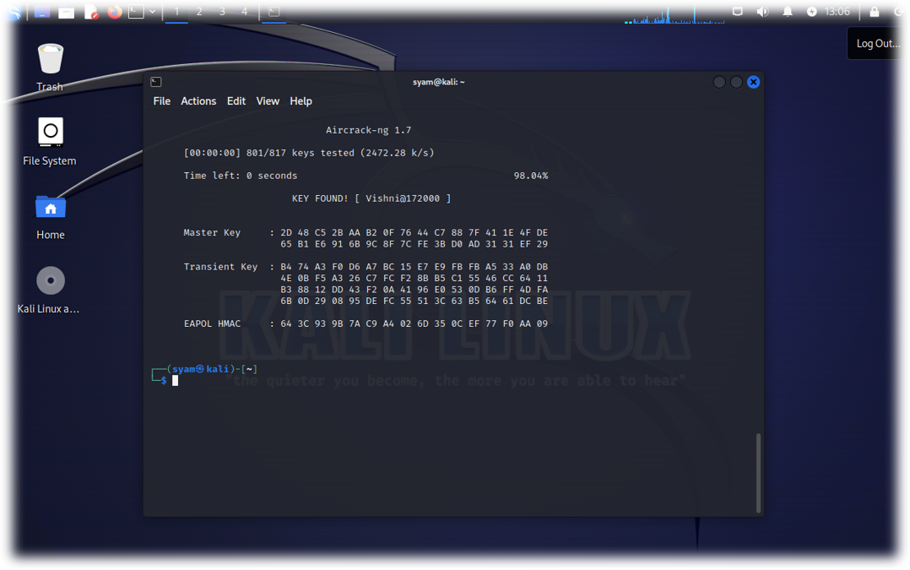Viewport: 910px width, 570px height.
Task: Click the terminal icon in window title bar
Action: coord(156,82)
